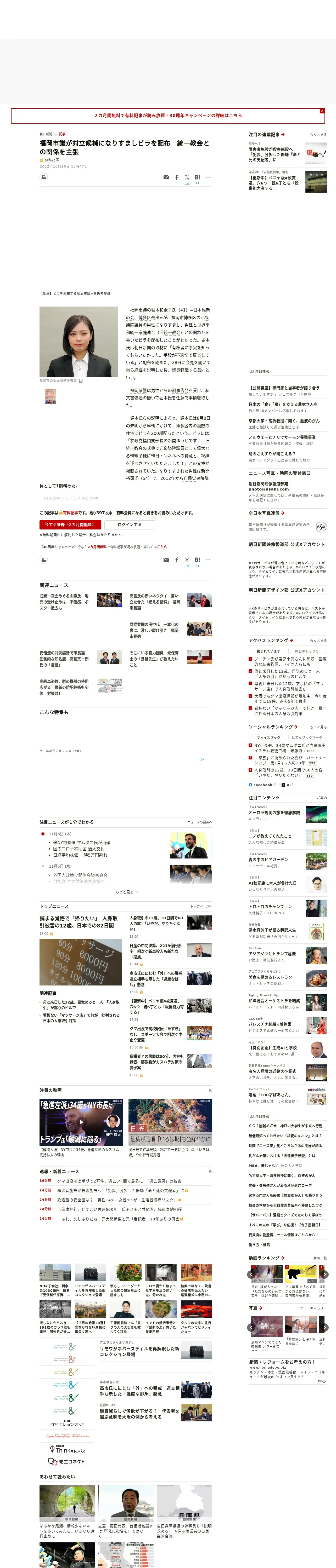This screenshot has height=1568, width=336.
Task: Open the 記事 breadcrumb link
Action: [62, 134]
